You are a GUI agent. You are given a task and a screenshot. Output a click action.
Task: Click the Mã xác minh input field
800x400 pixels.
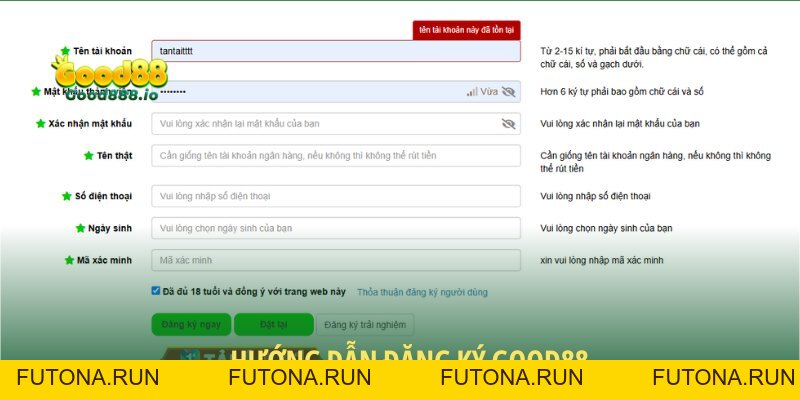click(336, 260)
